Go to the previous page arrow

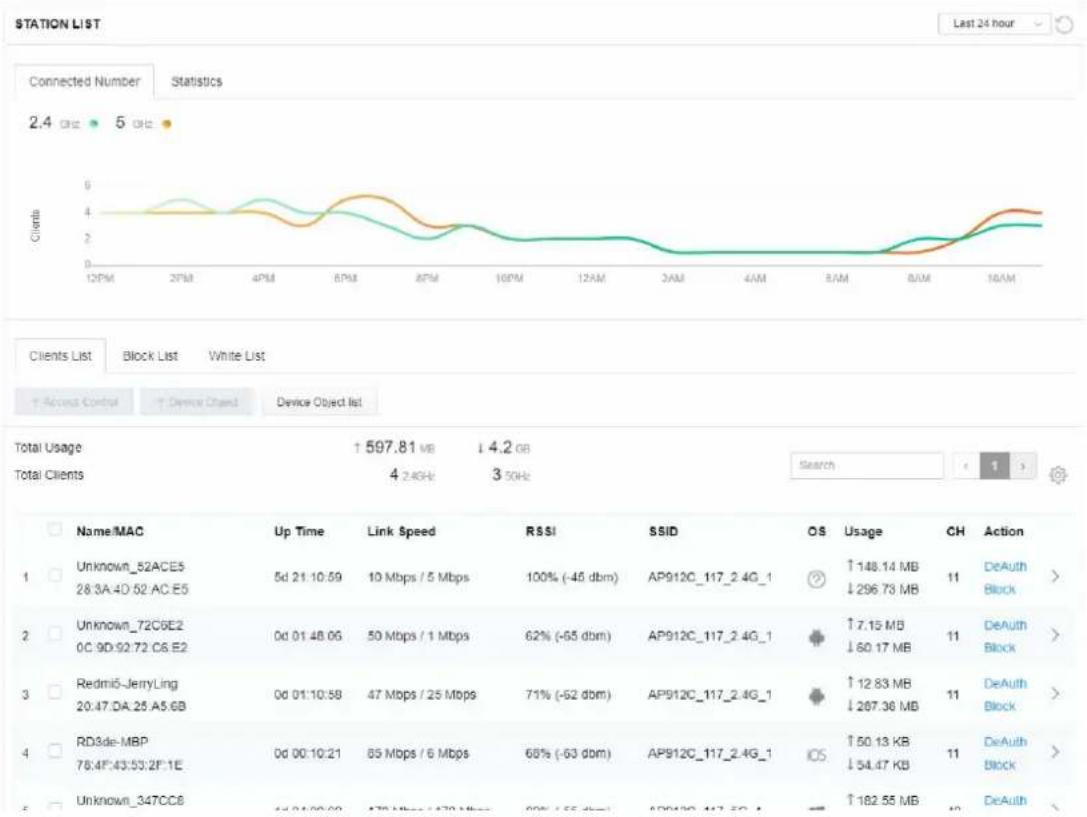(x=966, y=466)
